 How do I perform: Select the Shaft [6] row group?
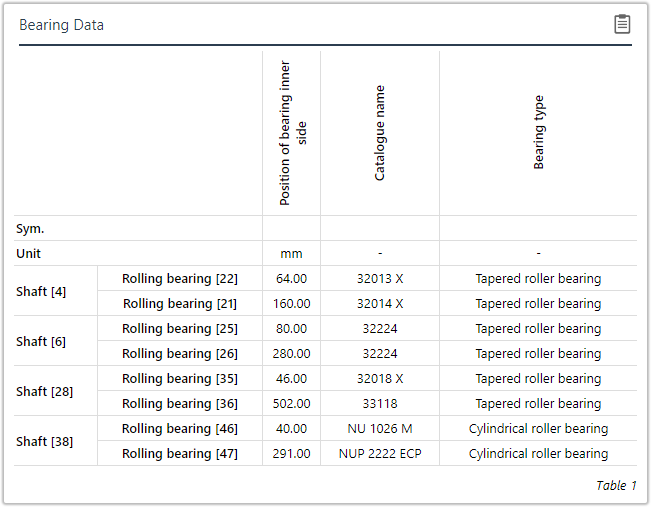(x=41, y=342)
